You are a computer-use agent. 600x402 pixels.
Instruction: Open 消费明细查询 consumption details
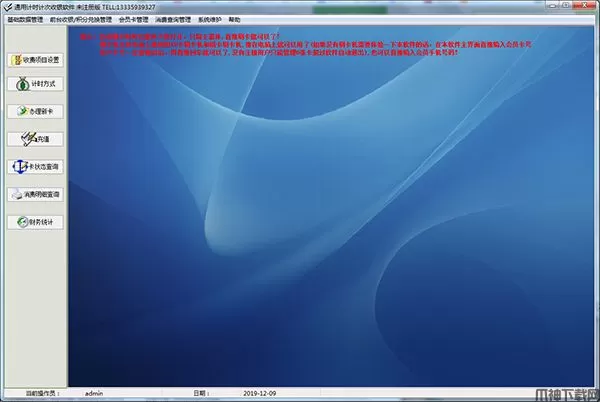(35, 194)
